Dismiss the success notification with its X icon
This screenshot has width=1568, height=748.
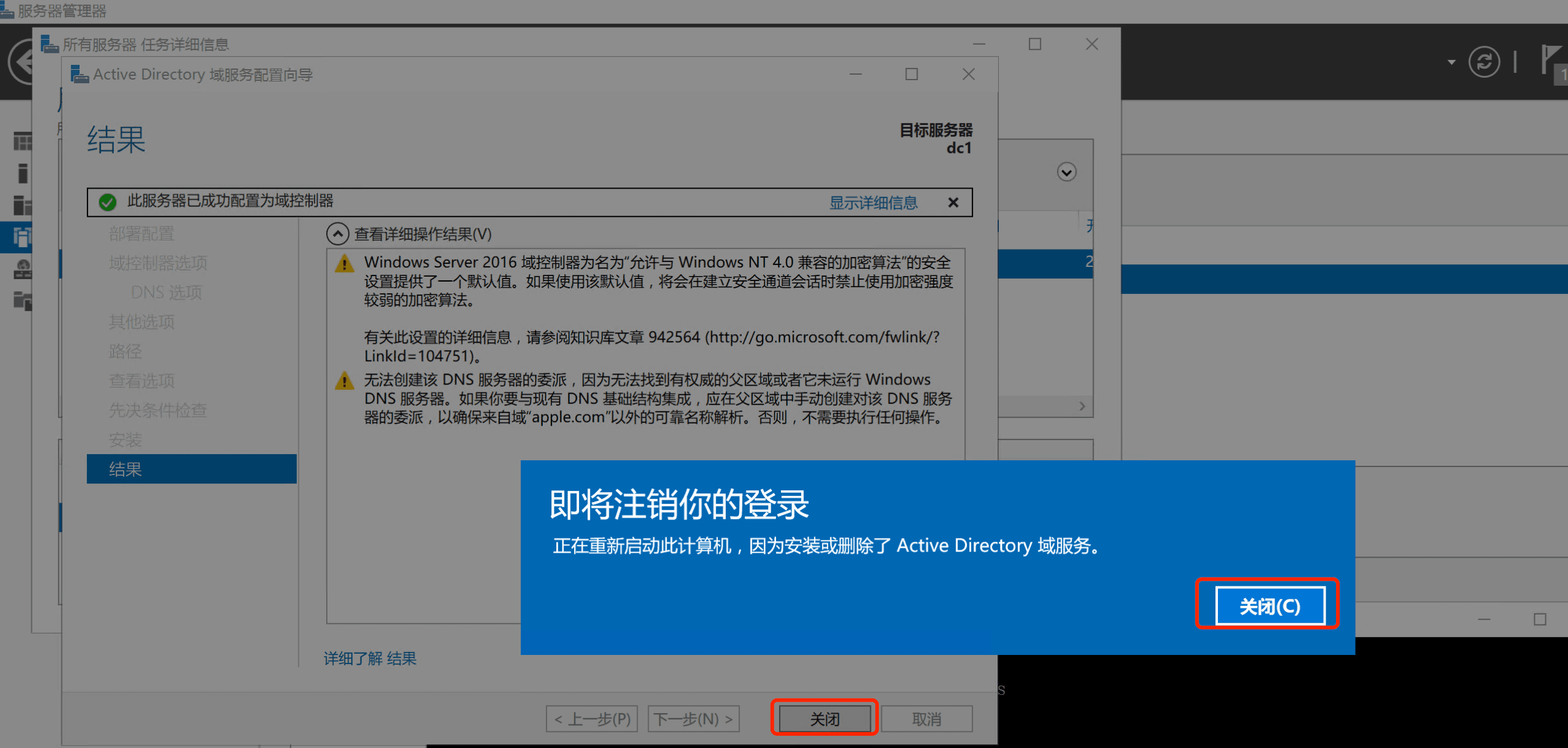click(x=953, y=203)
